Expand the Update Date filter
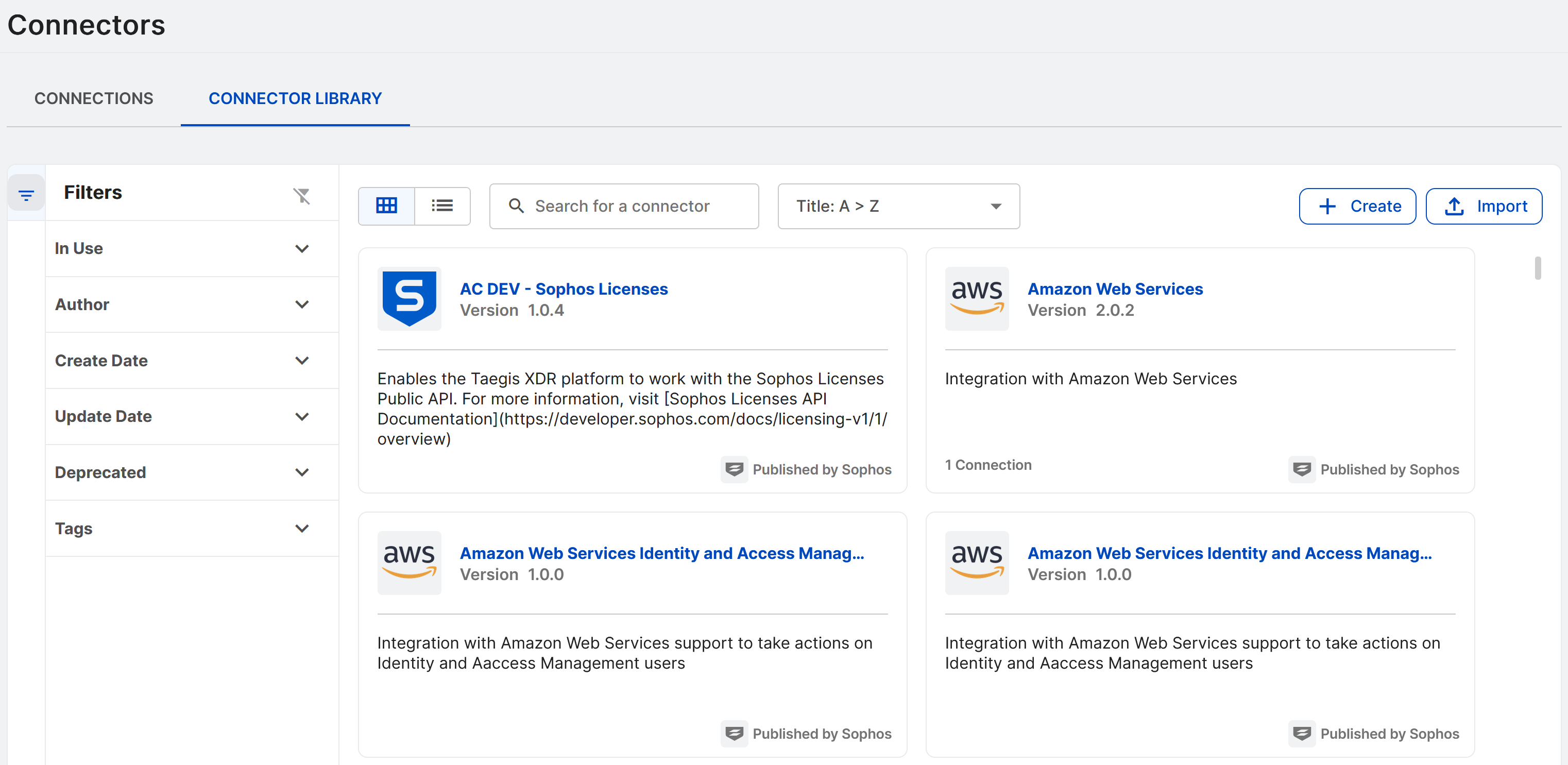The height and width of the screenshot is (765, 1568). (x=192, y=416)
